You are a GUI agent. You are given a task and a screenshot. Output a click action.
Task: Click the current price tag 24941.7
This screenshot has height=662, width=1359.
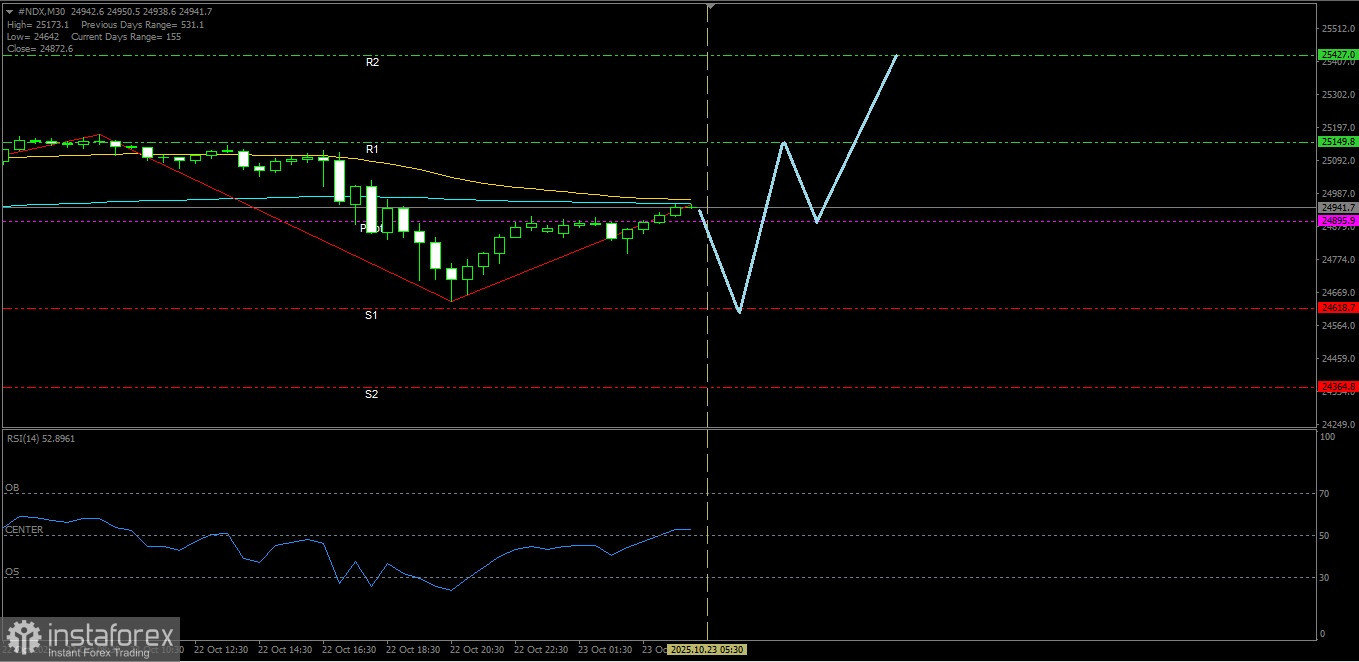point(1338,208)
